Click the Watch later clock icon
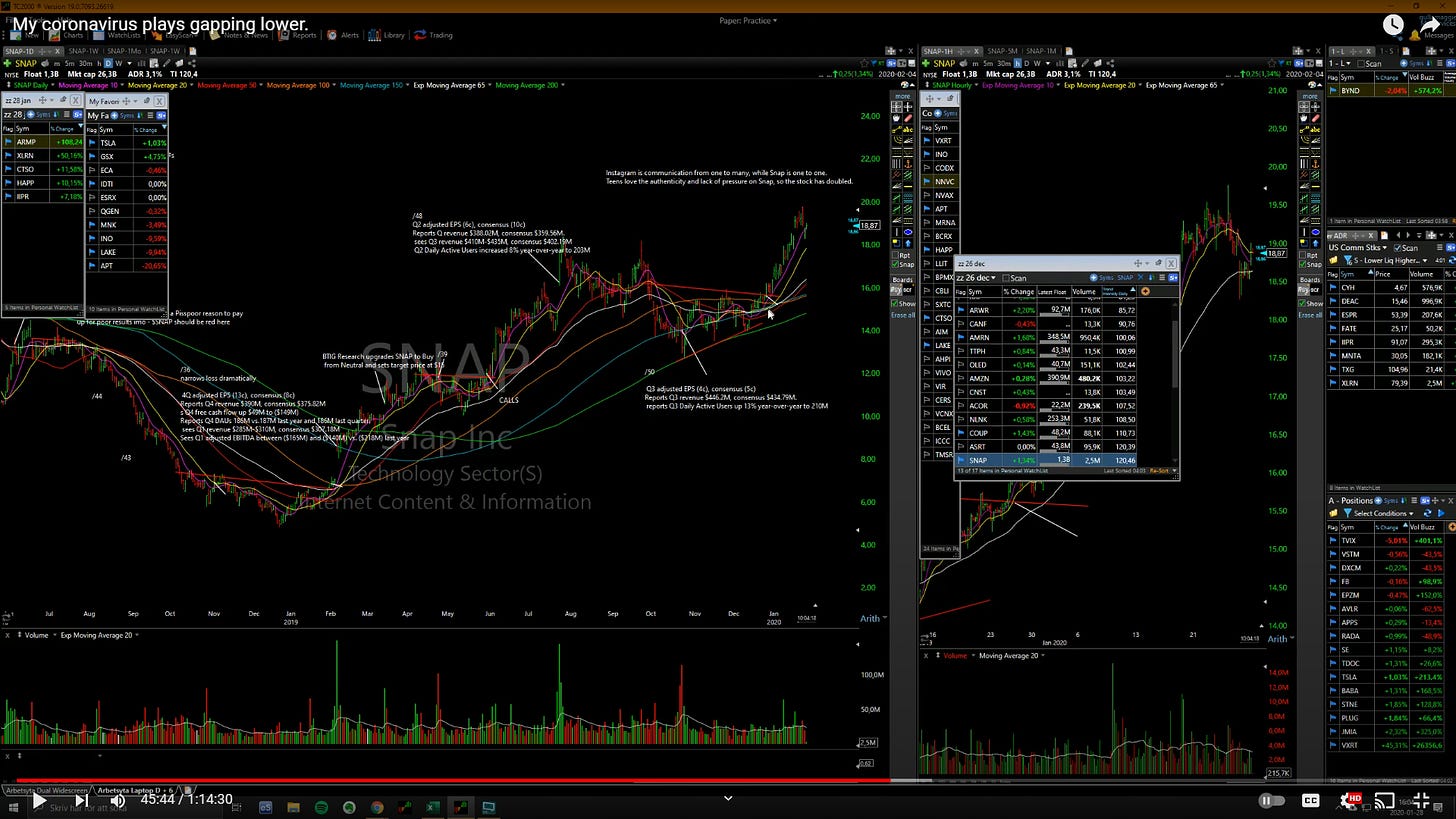 [x=1393, y=25]
